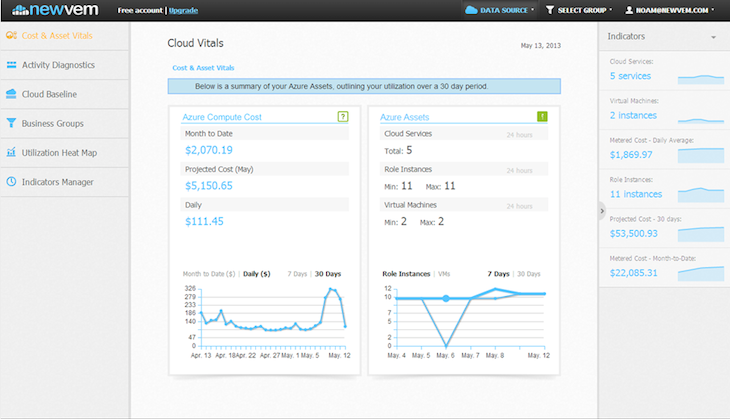Click the Cloud Vitals heading
This screenshot has height=419, width=730.
[x=196, y=43]
